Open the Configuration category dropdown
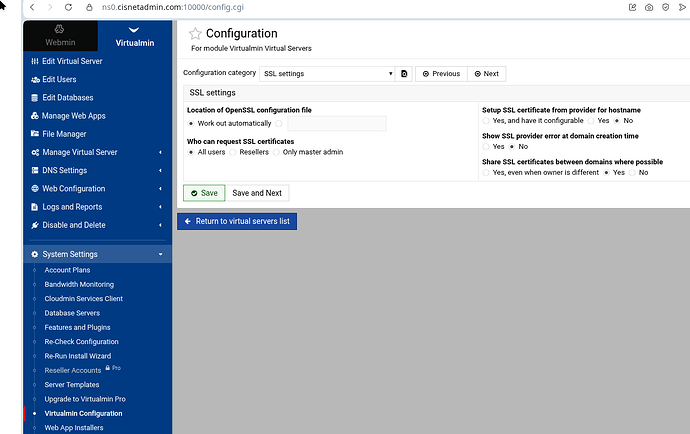The width and height of the screenshot is (690, 434). 328,74
